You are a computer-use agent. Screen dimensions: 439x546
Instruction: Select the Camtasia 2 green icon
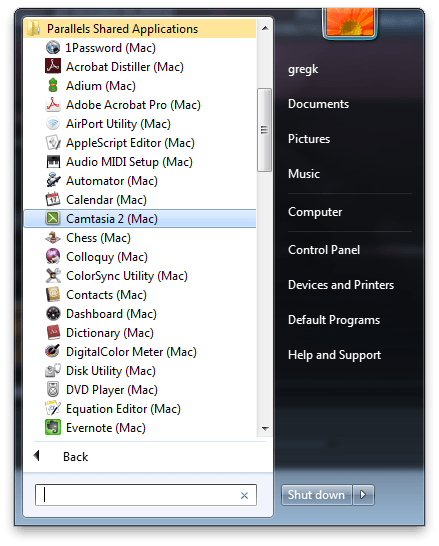coord(53,218)
